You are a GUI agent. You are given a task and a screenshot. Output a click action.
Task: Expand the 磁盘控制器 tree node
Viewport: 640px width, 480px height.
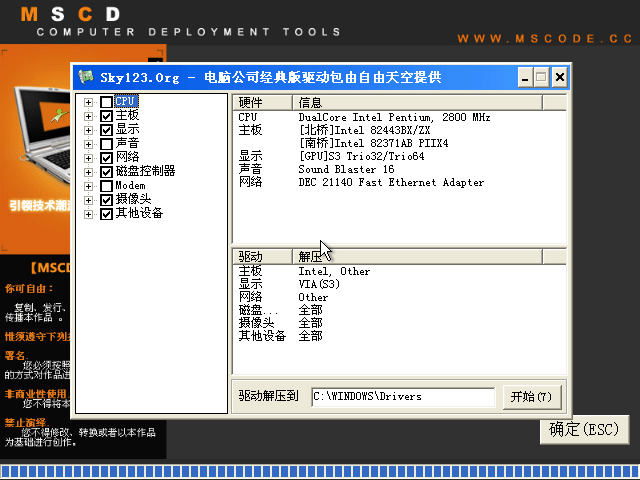[88, 172]
